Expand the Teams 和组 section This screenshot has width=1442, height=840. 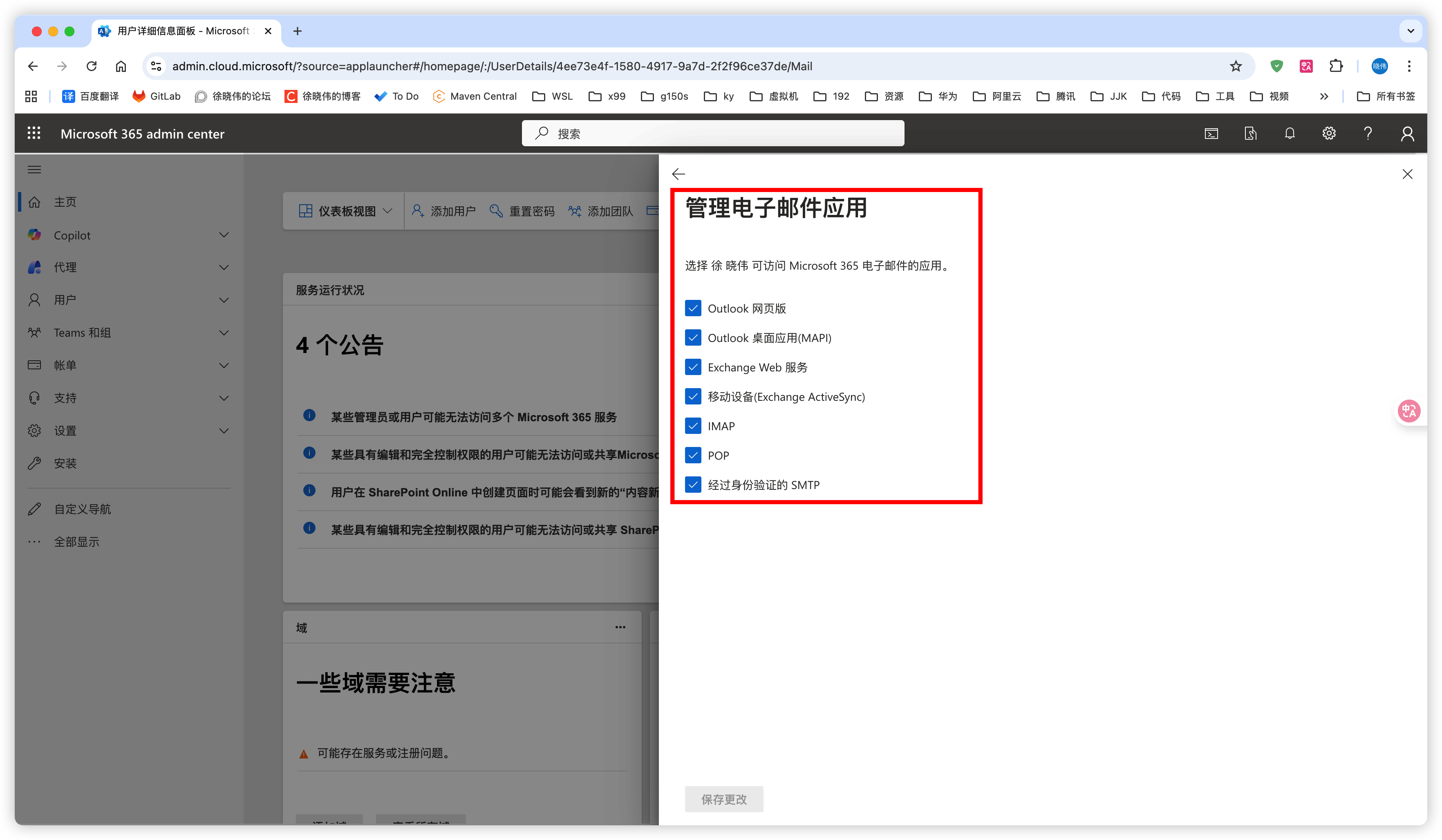coord(224,333)
